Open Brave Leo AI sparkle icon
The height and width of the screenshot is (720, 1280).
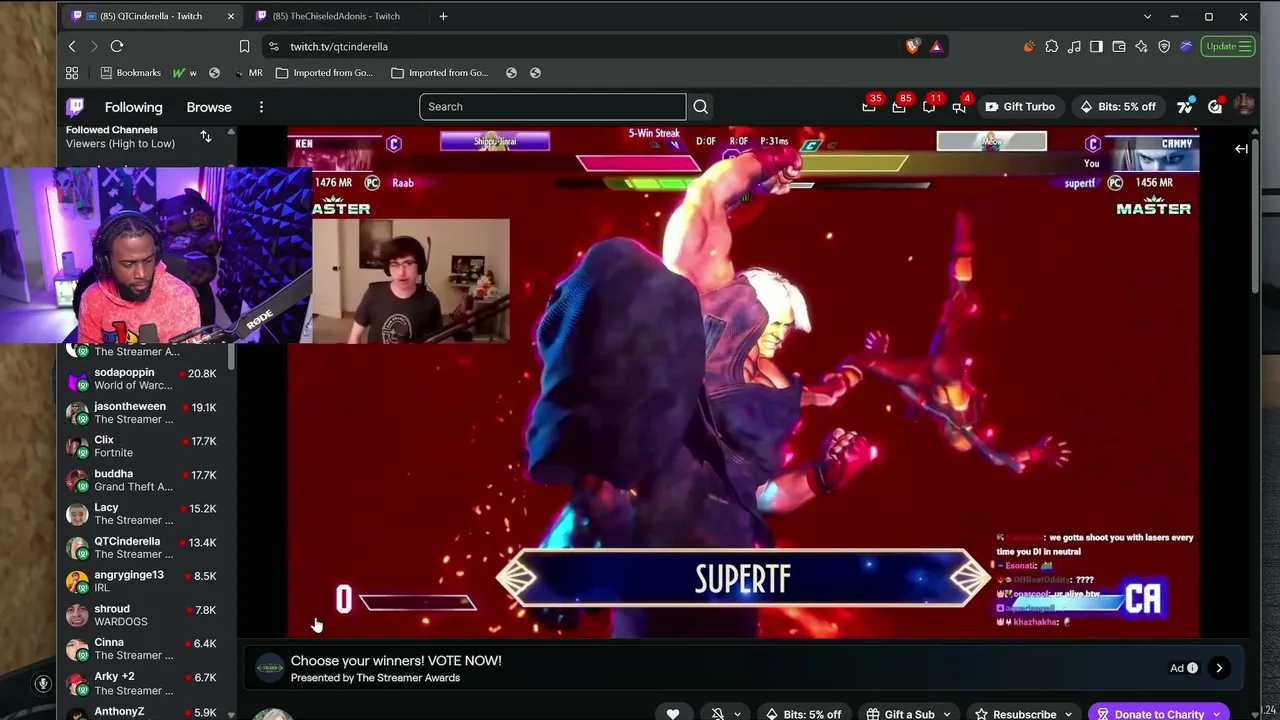point(1141,46)
